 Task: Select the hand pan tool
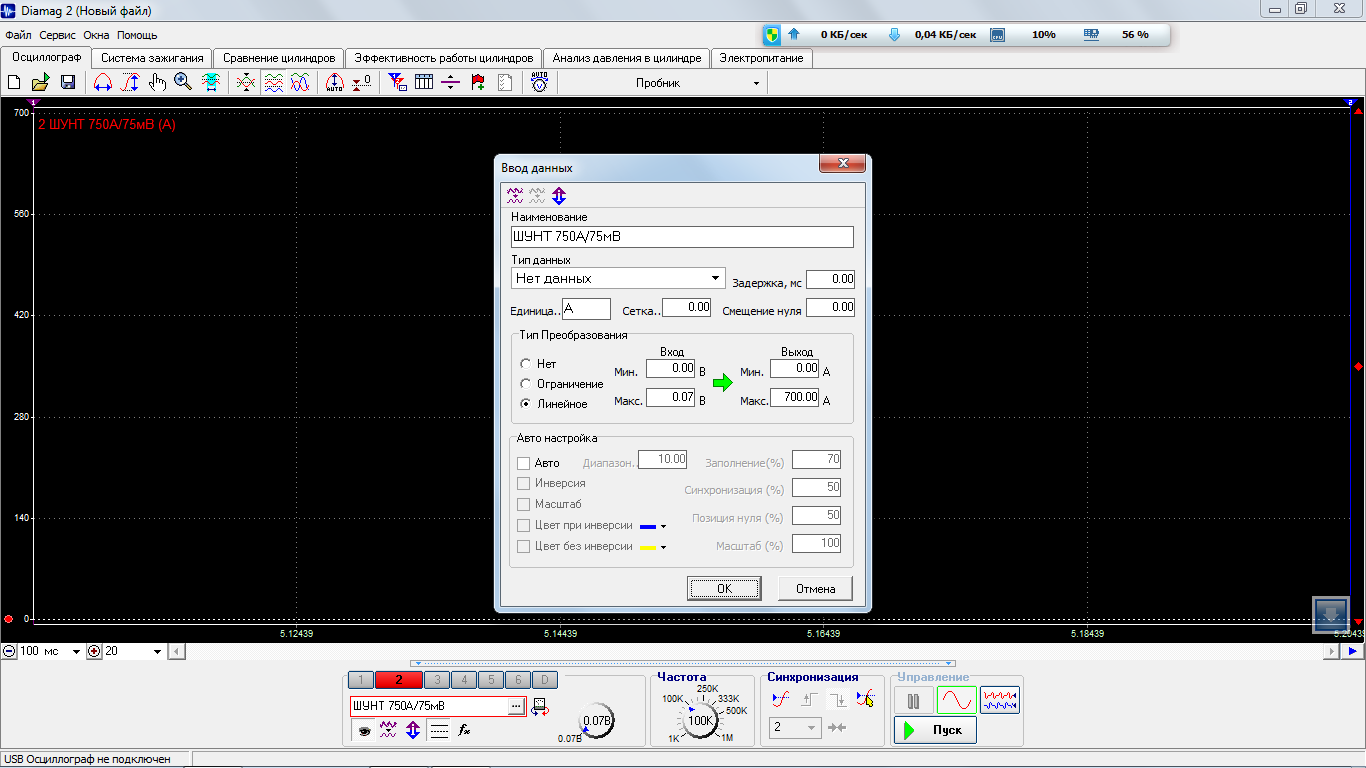click(x=157, y=83)
